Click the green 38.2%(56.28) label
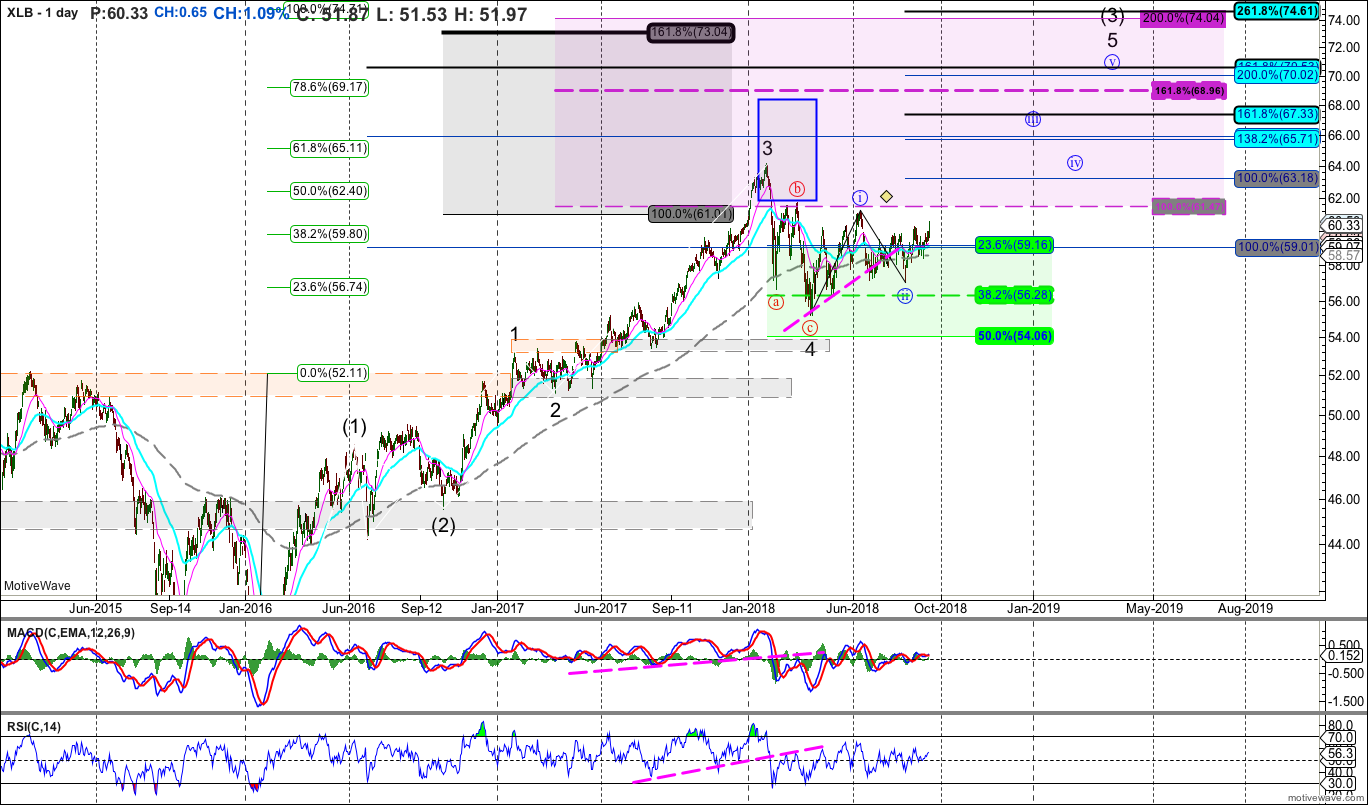Viewport: 1368px width, 805px height. [x=1014, y=295]
